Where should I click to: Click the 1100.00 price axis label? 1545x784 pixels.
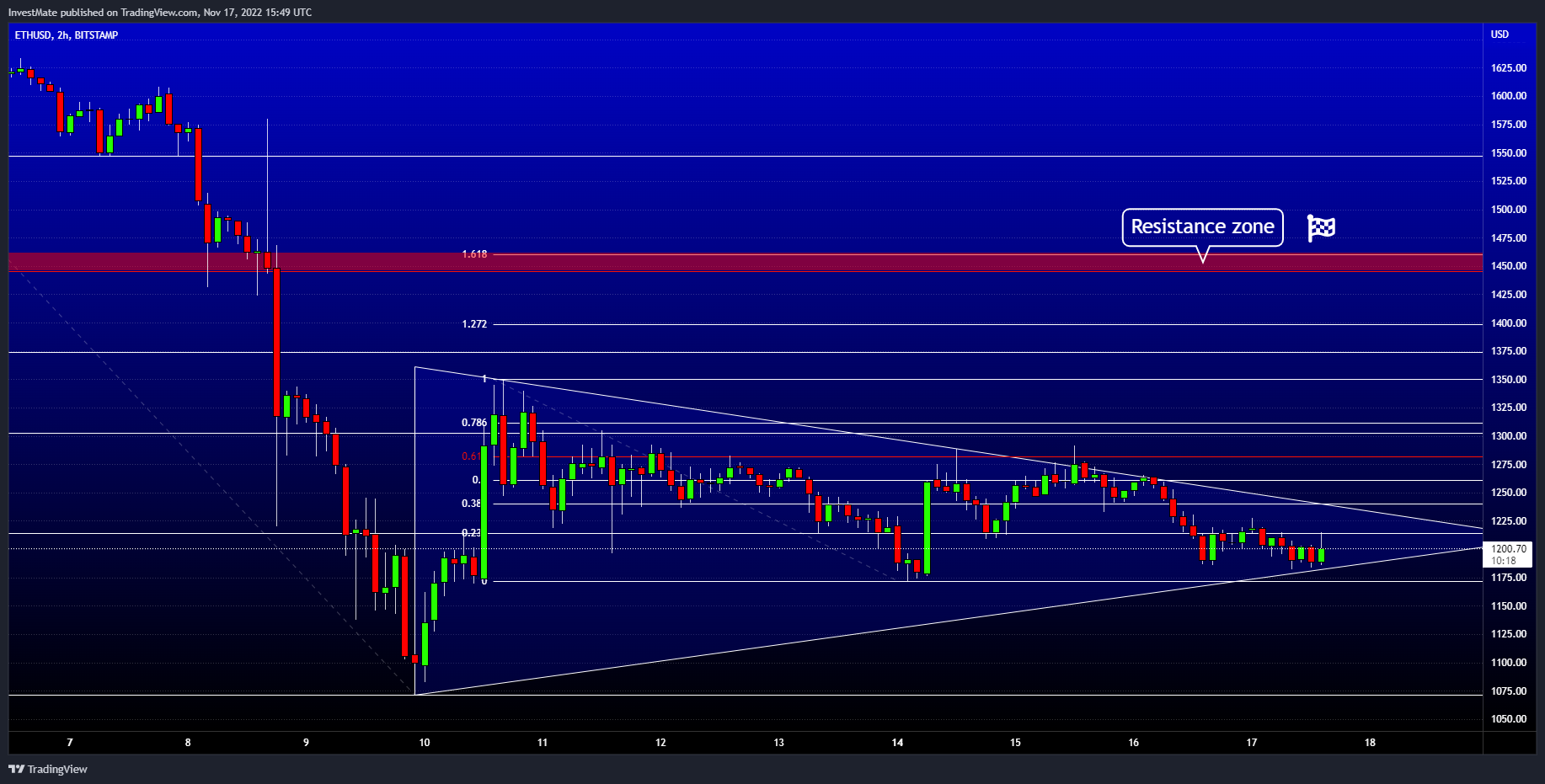[1508, 663]
